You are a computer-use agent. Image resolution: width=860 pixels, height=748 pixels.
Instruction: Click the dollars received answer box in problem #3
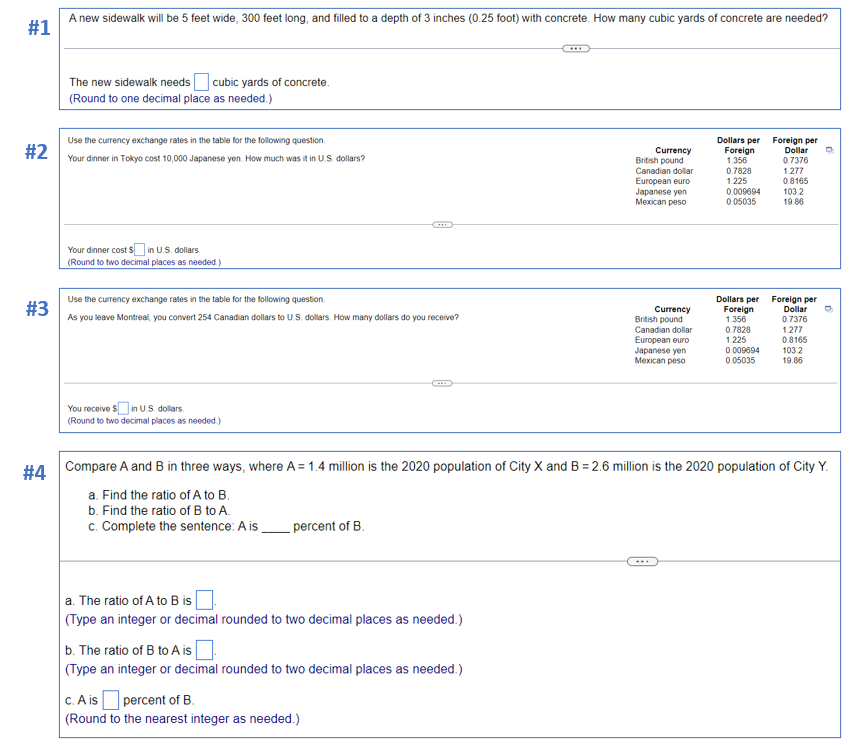(123, 406)
